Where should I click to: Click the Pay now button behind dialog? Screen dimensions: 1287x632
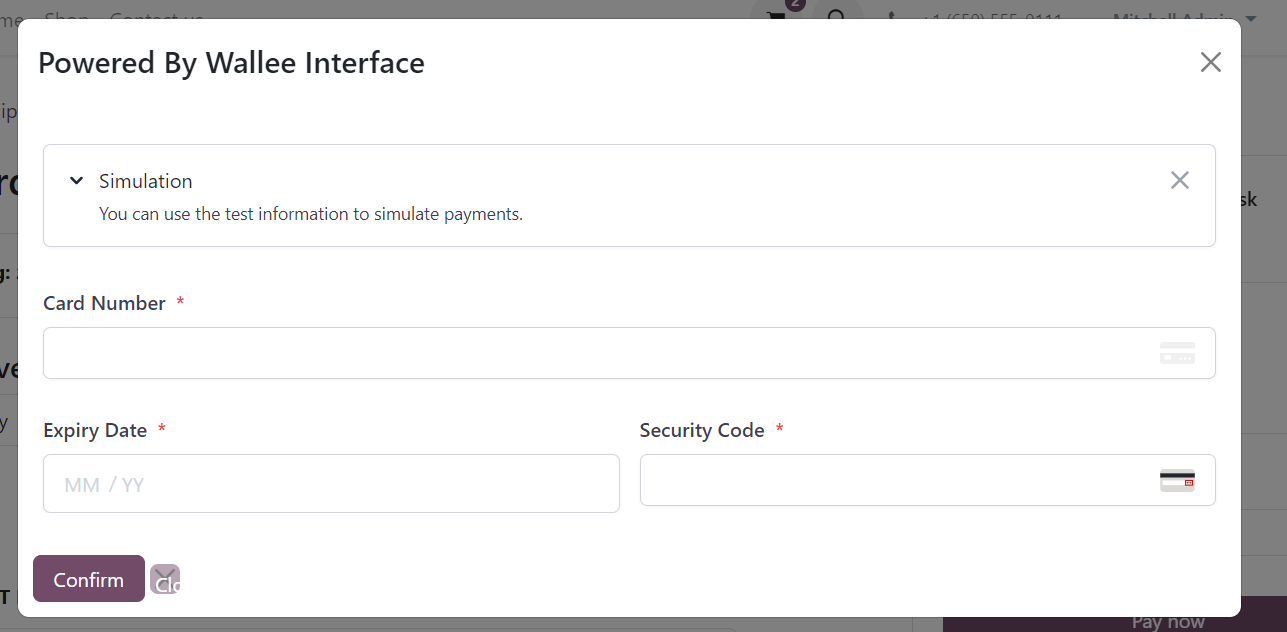1167,622
